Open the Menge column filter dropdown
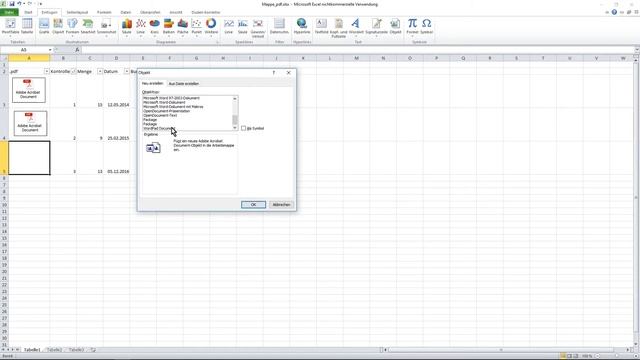The height and width of the screenshot is (360, 640). [x=100, y=71]
